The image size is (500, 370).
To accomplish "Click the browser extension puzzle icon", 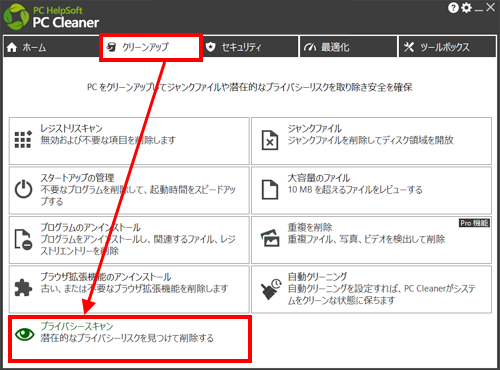I will 23,287.
